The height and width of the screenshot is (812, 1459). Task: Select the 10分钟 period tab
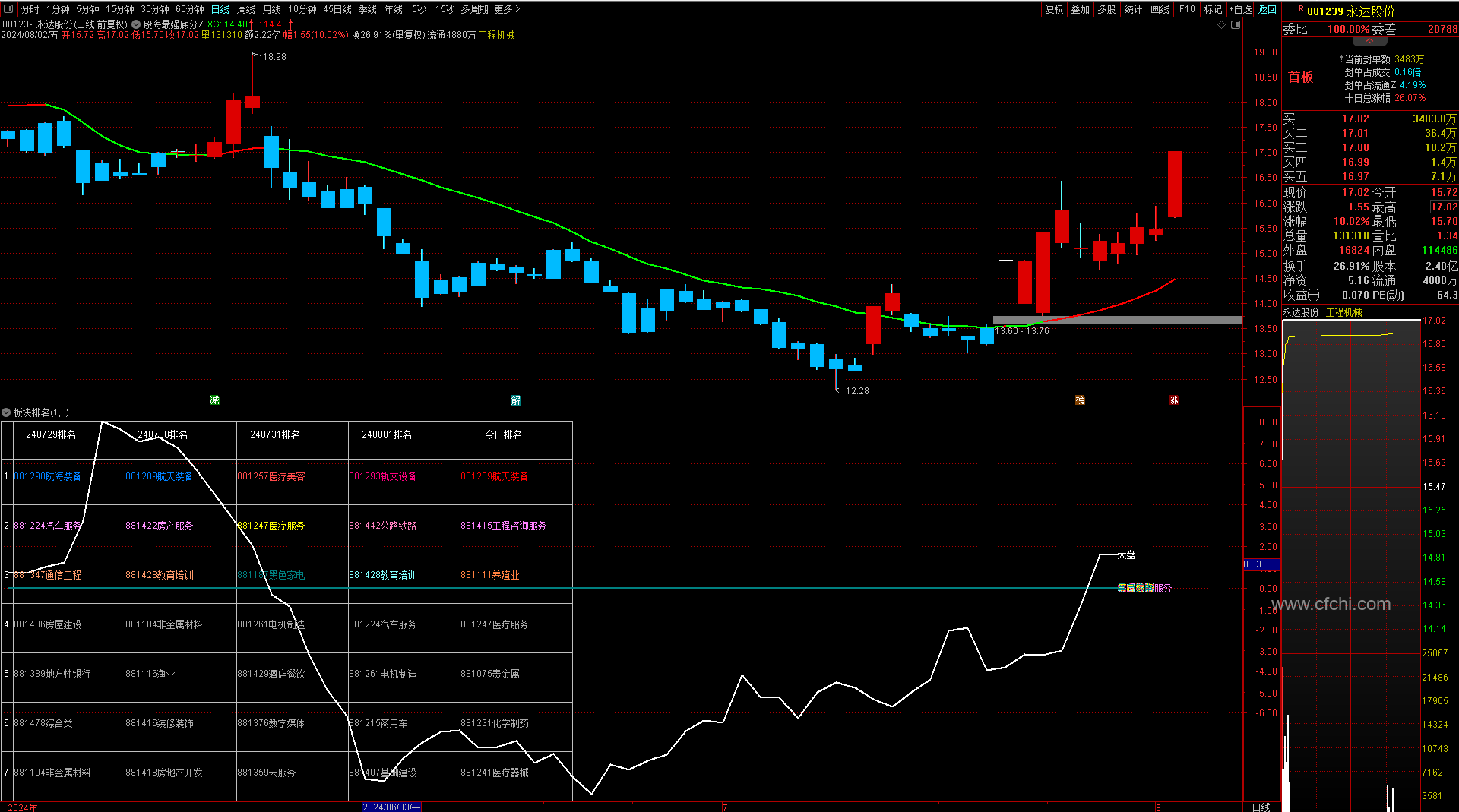tap(302, 9)
